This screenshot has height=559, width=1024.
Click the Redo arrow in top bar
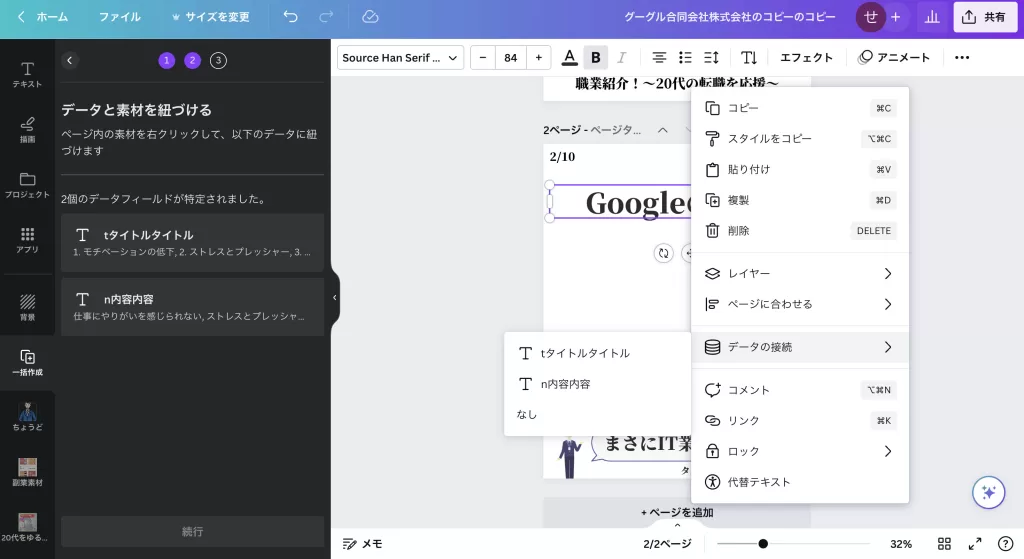(326, 17)
